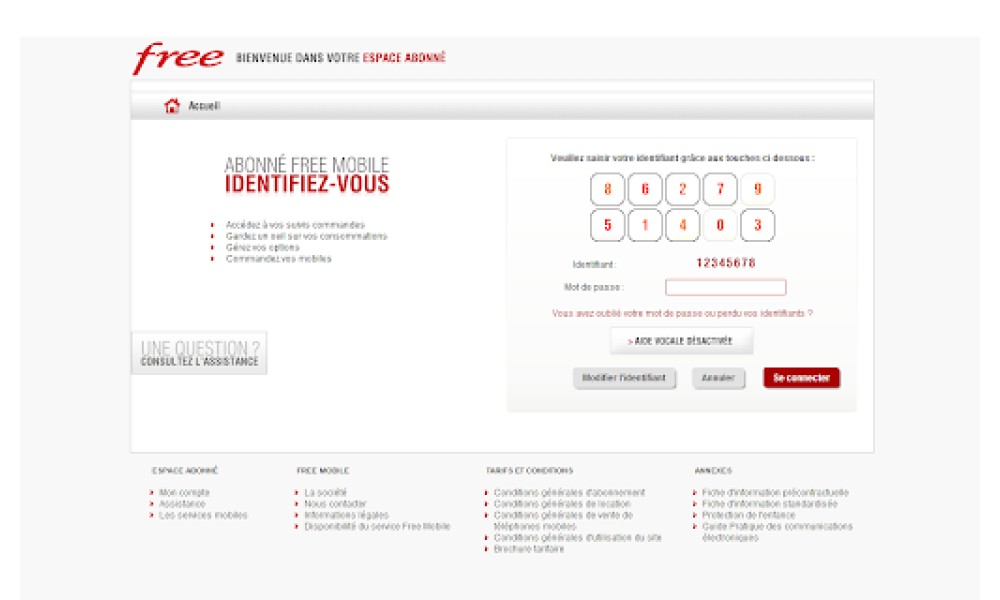Open Fiche d'information standardisée link
Image resolution: width=1000 pixels, height=600 pixels.
pyautogui.click(x=770, y=504)
